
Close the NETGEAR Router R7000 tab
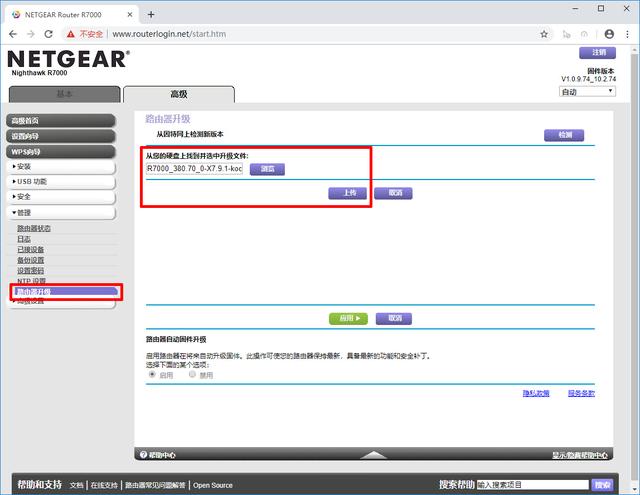point(130,14)
